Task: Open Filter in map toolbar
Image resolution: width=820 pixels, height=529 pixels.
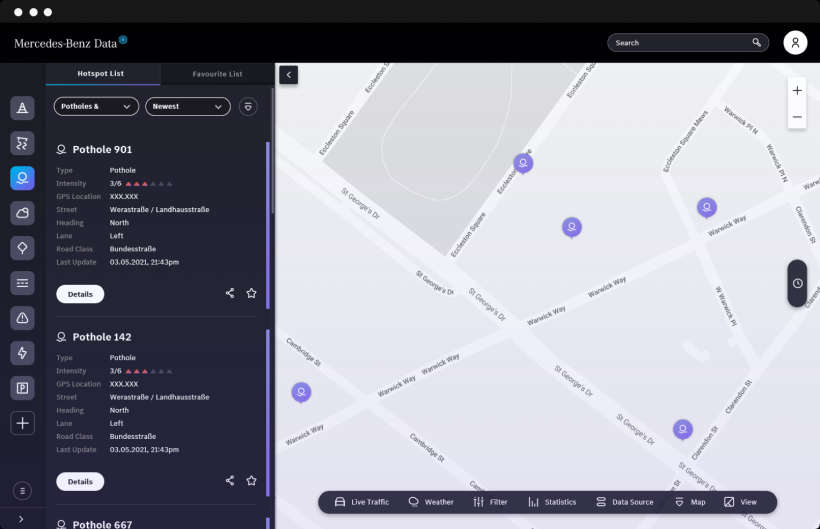Action: (491, 502)
